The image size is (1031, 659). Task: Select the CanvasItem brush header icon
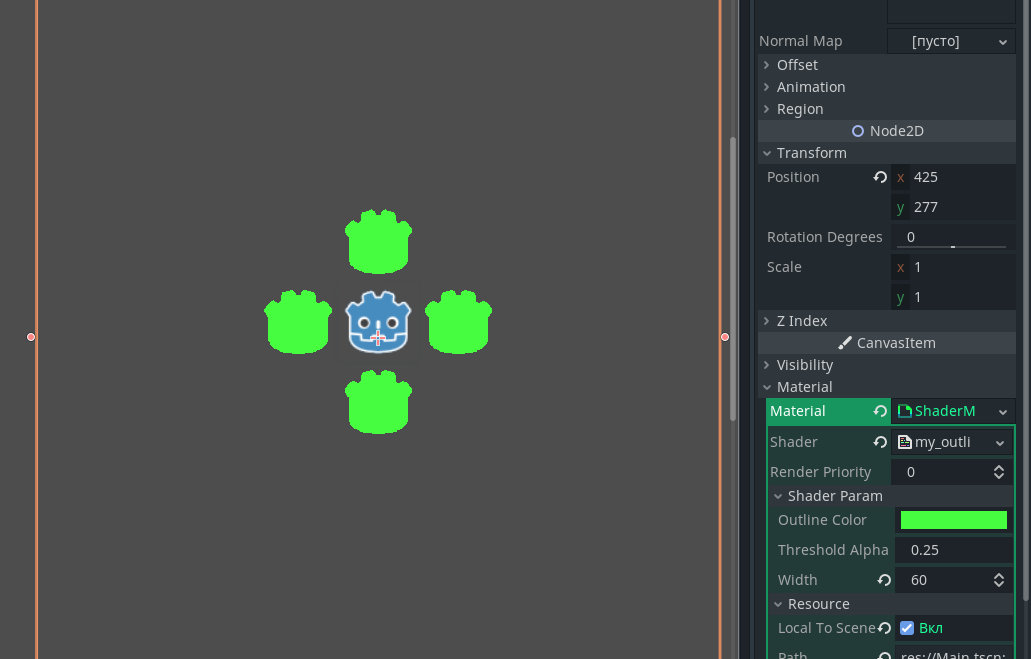(845, 343)
